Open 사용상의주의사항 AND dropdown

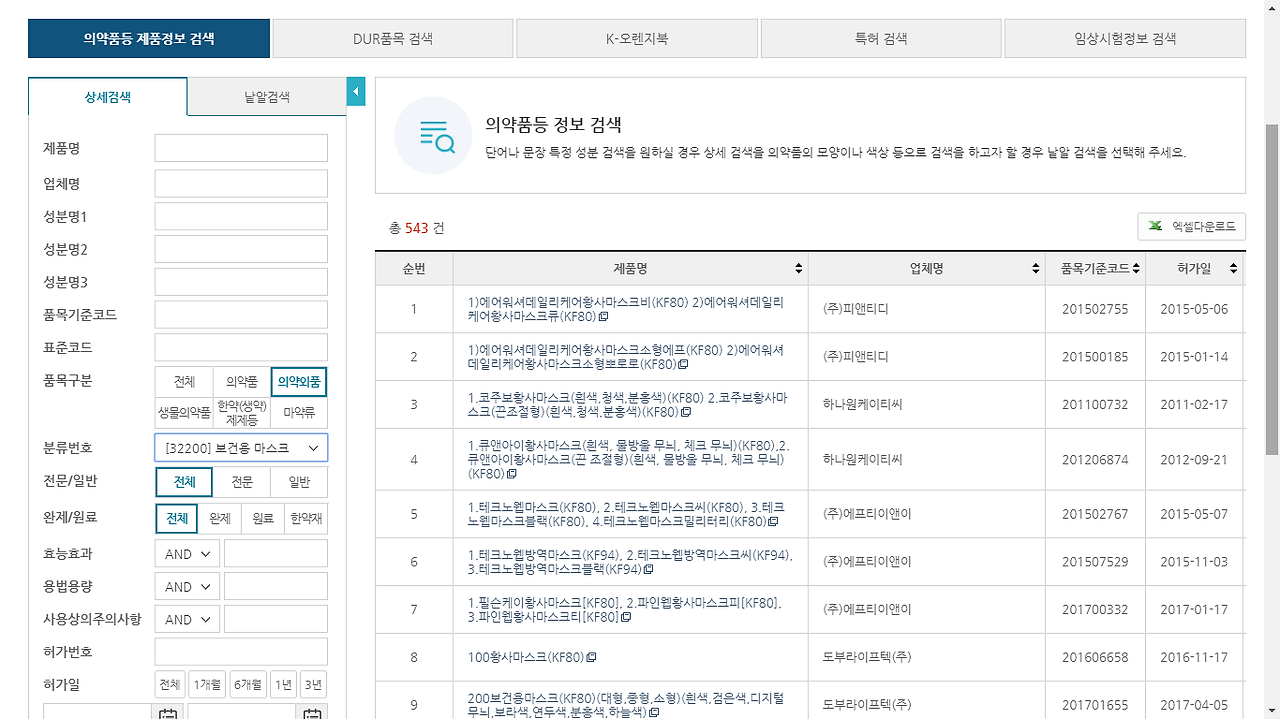187,620
